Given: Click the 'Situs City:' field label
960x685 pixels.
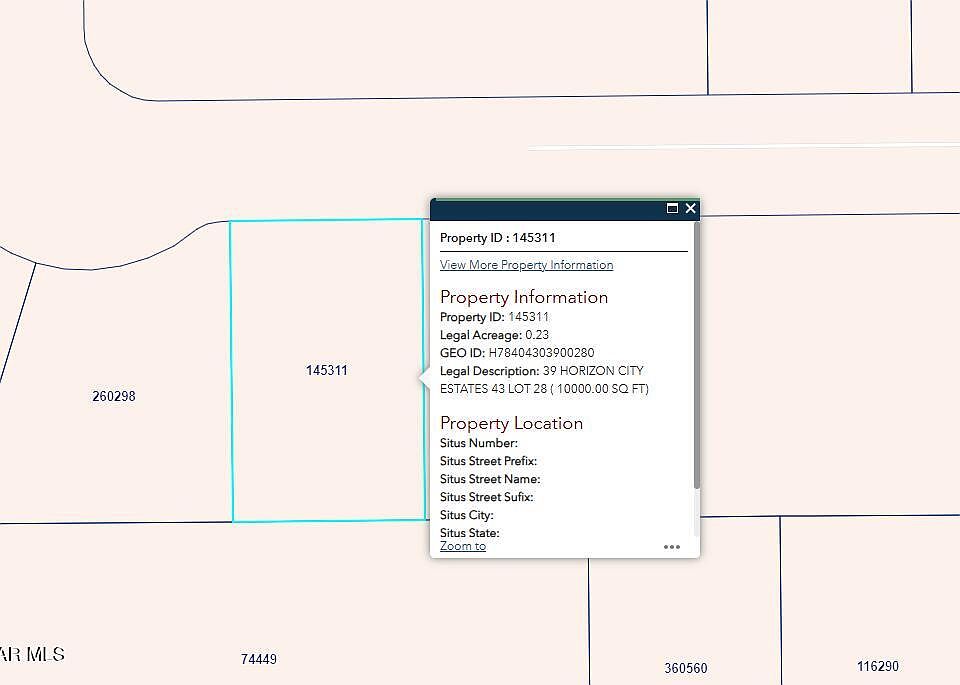Looking at the screenshot, I should pos(467,515).
